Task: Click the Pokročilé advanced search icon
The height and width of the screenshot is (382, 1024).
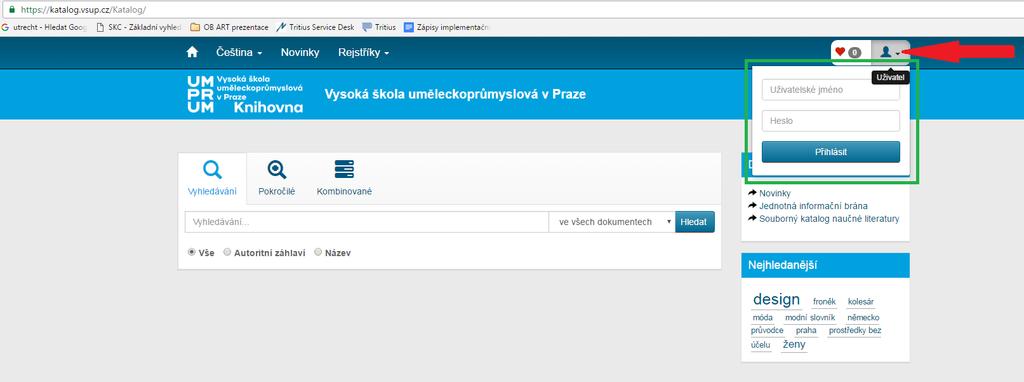Action: 277,170
